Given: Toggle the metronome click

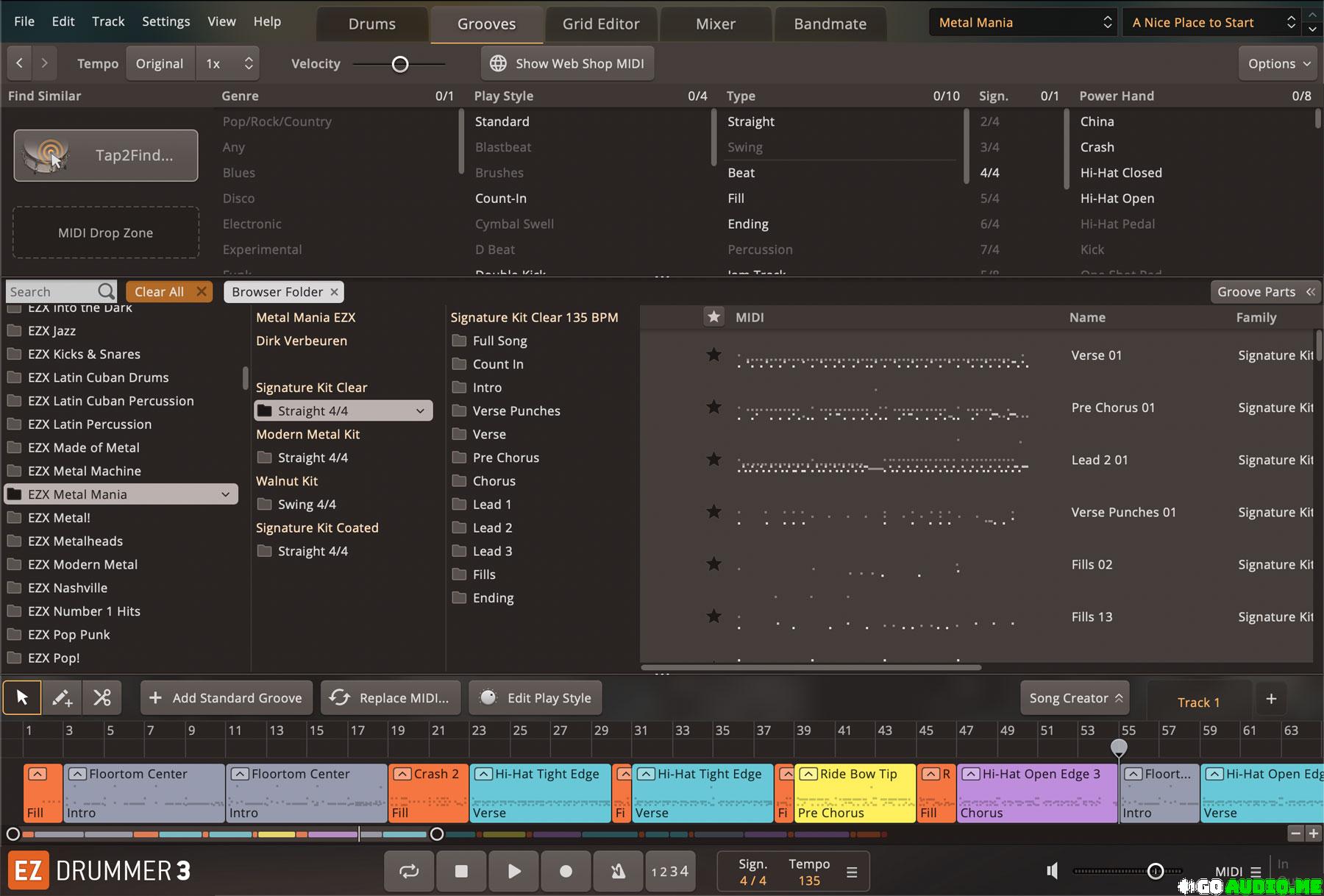Looking at the screenshot, I should [618, 871].
